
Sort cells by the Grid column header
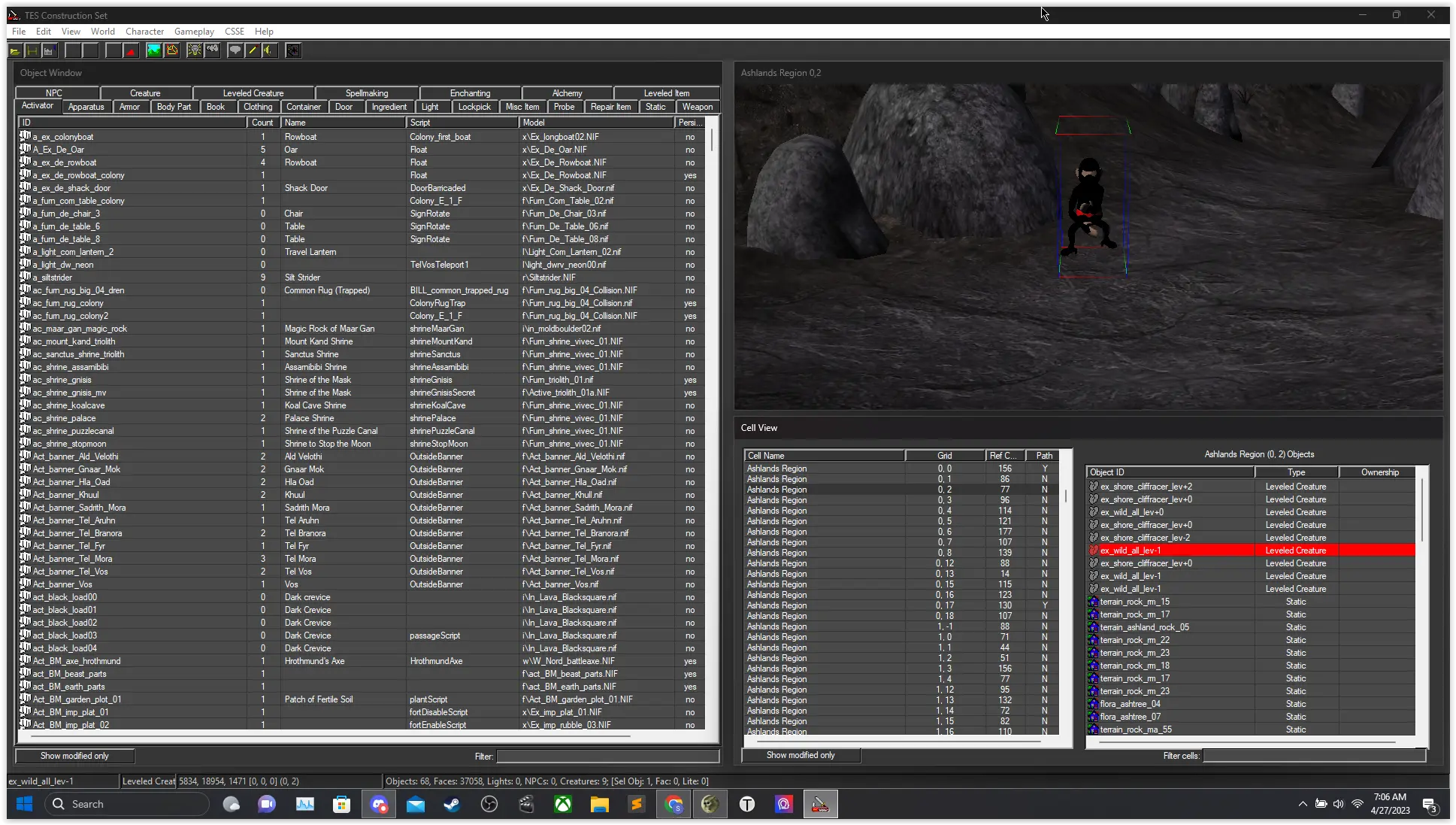coord(945,456)
